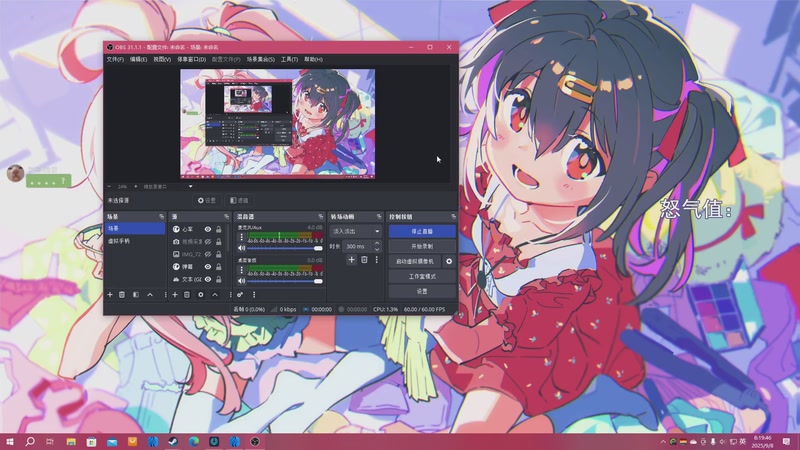
Task: Move the scene up using the 场景 panel arrow
Action: coord(150,294)
